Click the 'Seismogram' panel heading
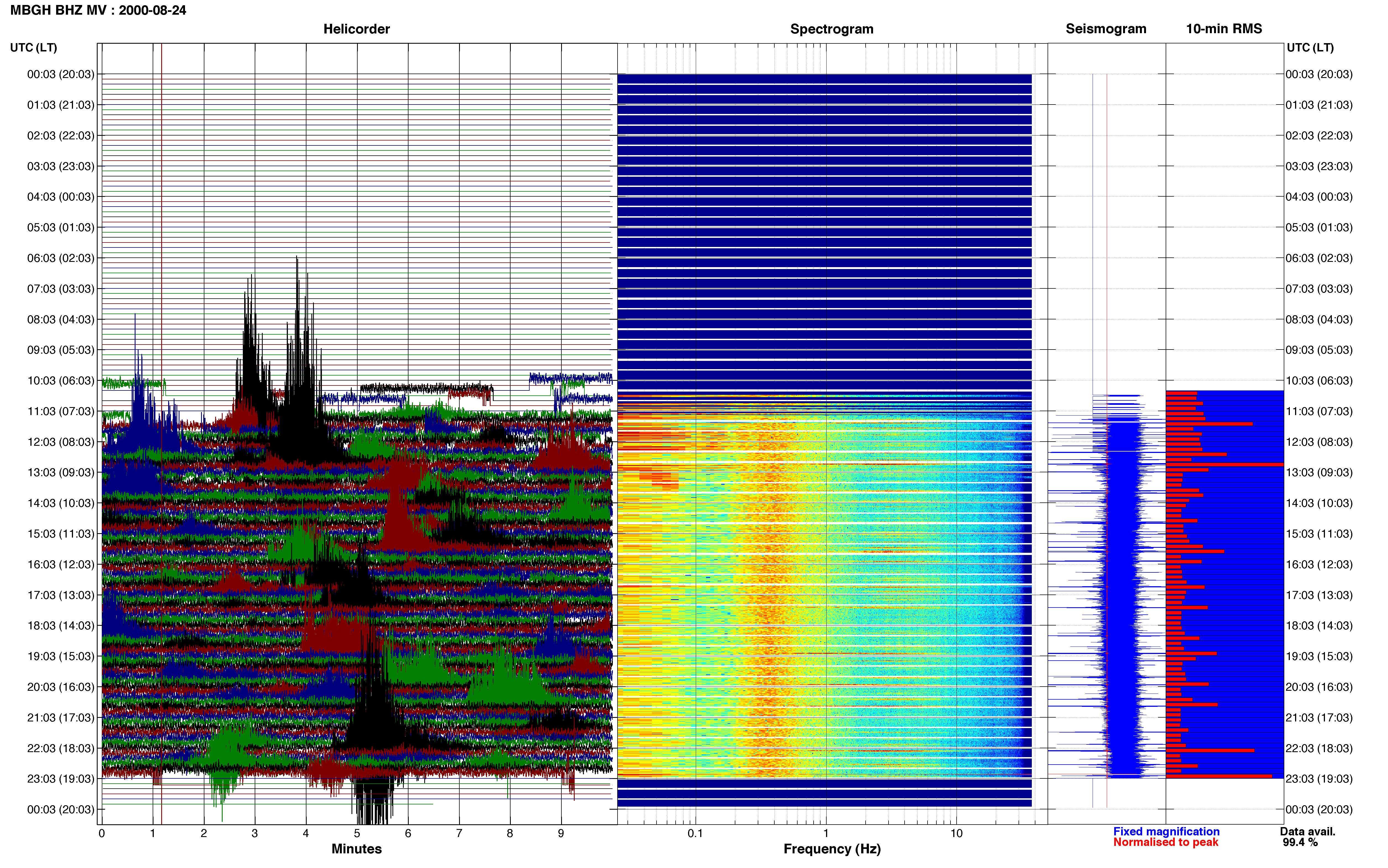This screenshot has width=1388, height=868. [1106, 29]
